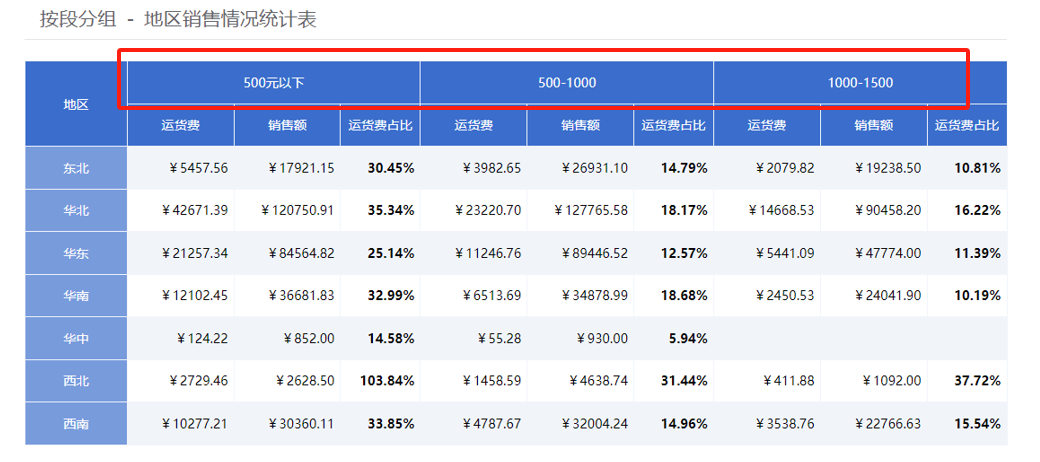Select 运货费占比 header under 500-1000
1040x462 pixels.
click(674, 125)
